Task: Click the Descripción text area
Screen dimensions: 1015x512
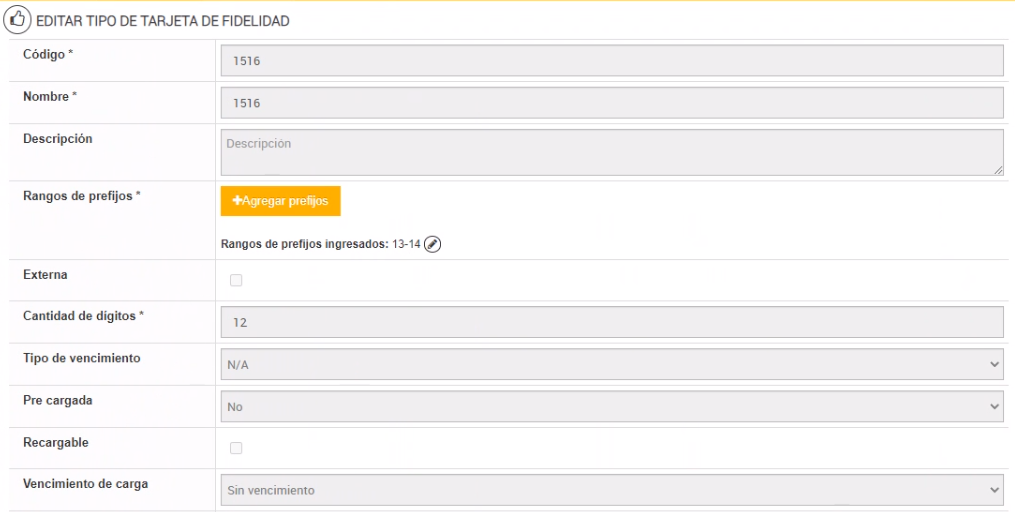Action: click(x=611, y=152)
